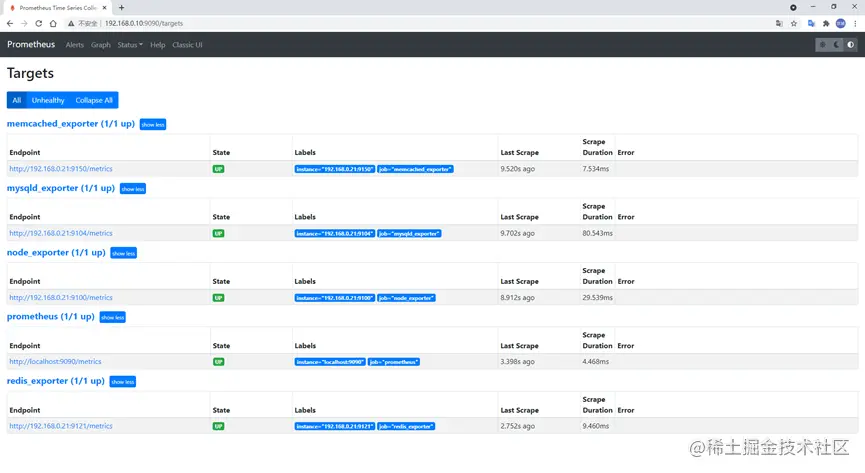This screenshot has width=865, height=473.
Task: Open the translate page icon
Action: 779,23
